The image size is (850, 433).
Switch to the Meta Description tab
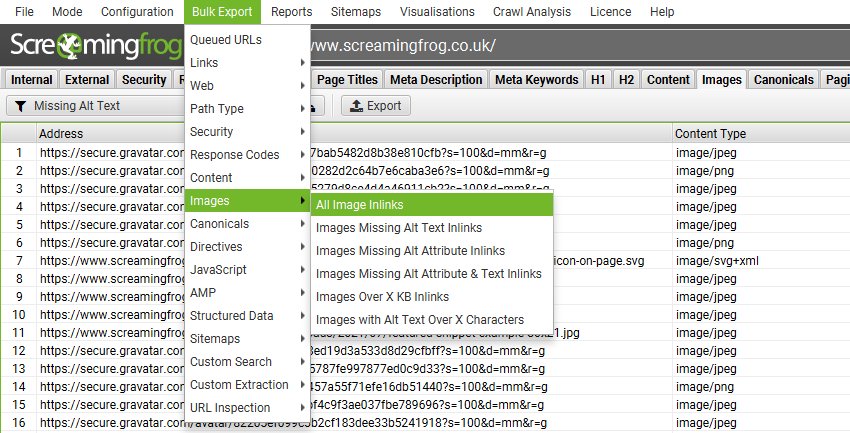[x=436, y=80]
